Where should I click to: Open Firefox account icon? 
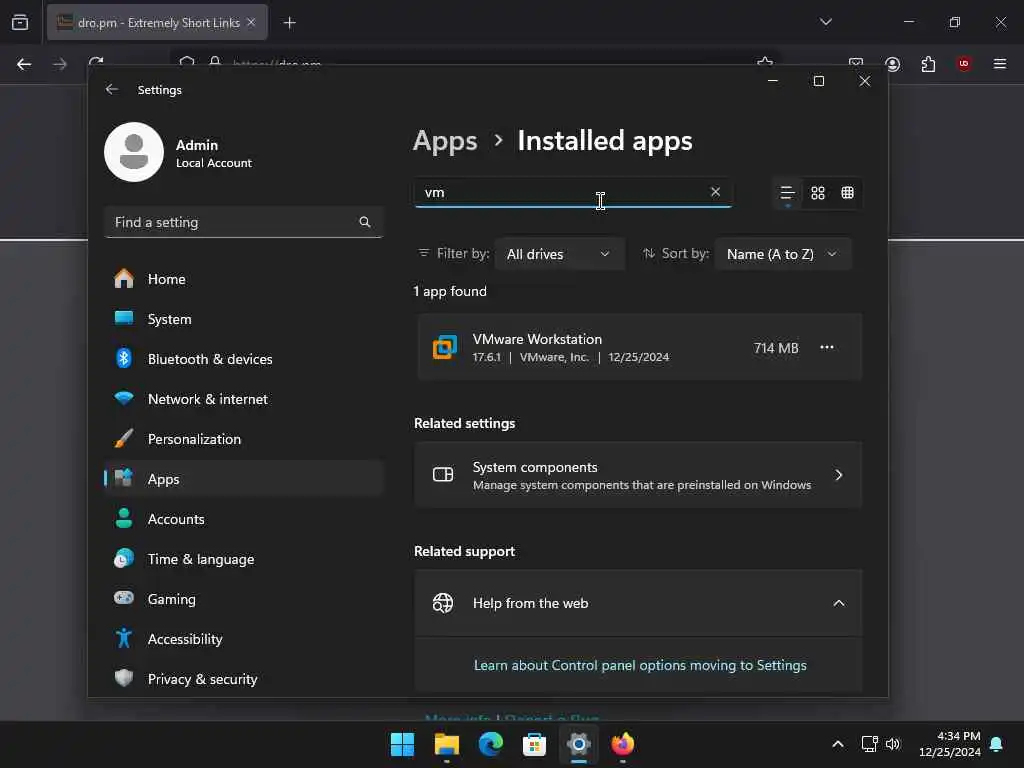tap(893, 64)
